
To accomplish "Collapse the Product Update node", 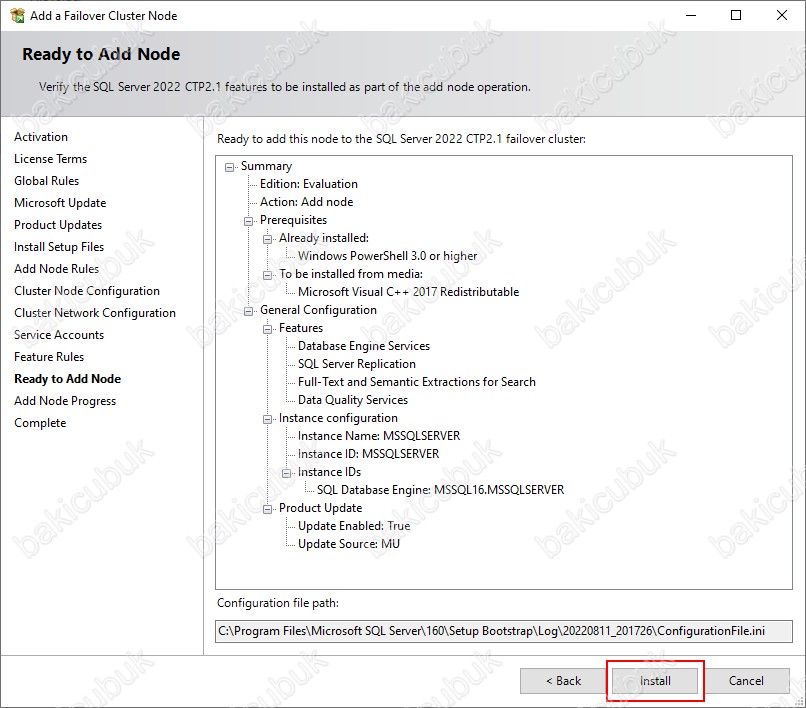I will pyautogui.click(x=267, y=509).
